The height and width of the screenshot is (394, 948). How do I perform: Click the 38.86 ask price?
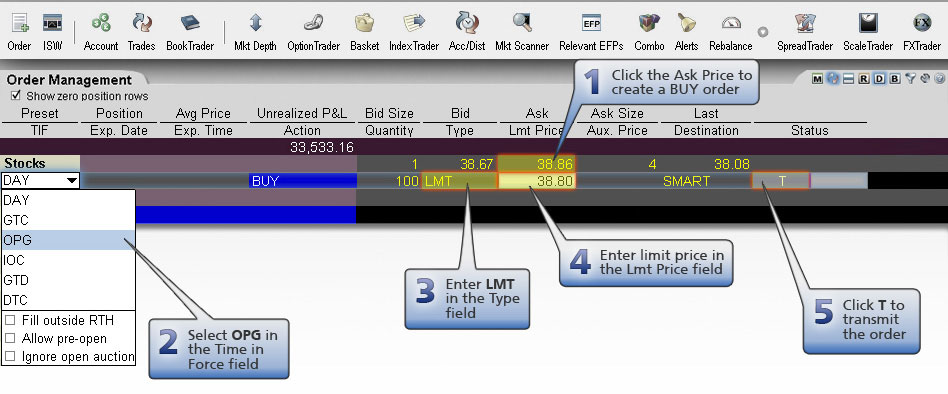[x=536, y=164]
